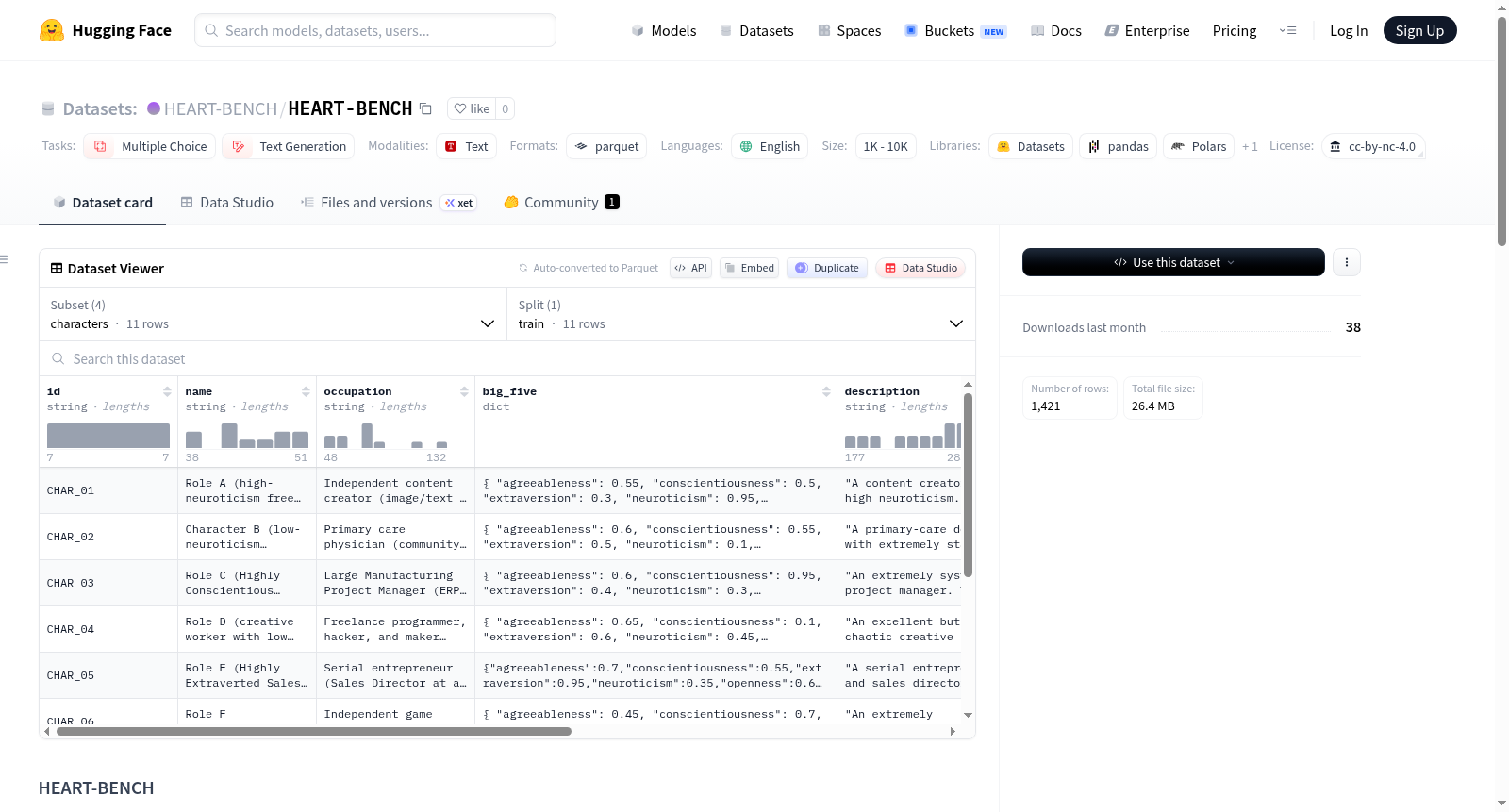1509x812 pixels.
Task: Click the Number of rows stat box
Action: point(1070,398)
